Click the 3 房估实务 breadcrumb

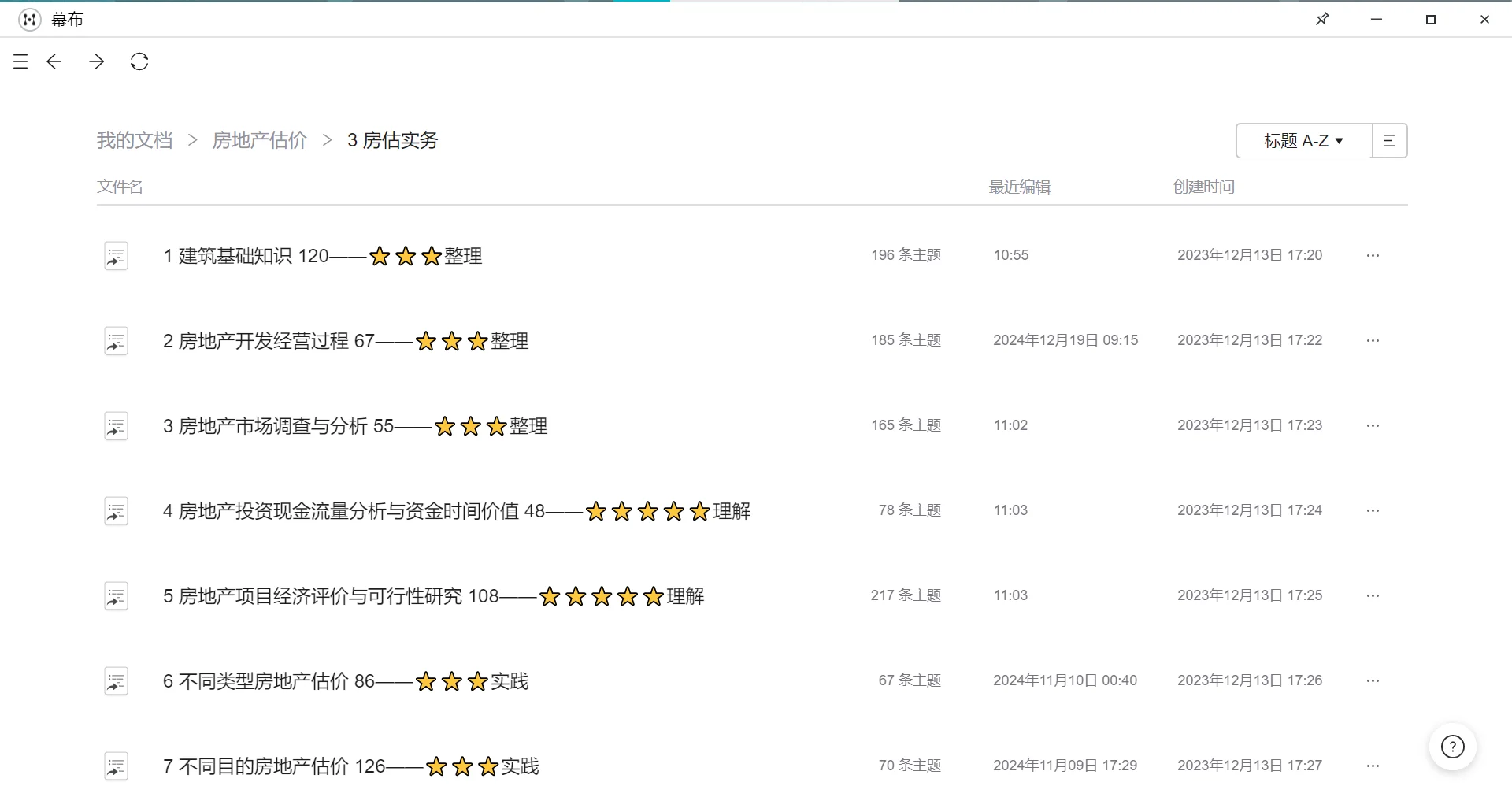coord(393,140)
